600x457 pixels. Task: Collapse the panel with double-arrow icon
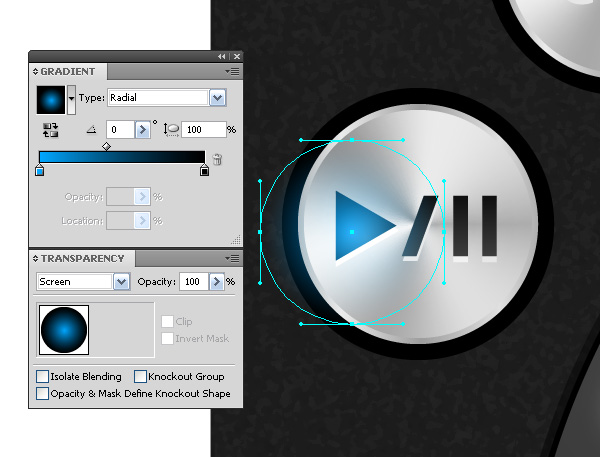click(x=222, y=57)
